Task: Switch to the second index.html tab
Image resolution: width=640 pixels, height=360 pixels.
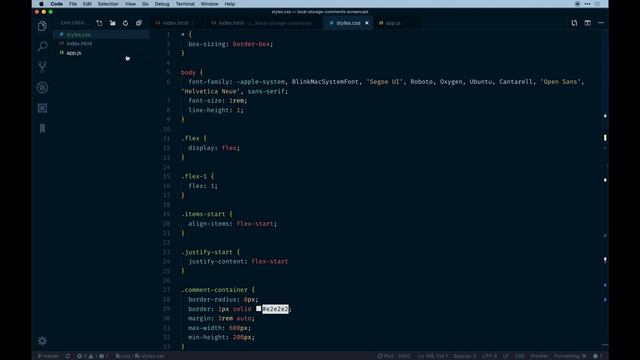Action: click(x=265, y=23)
